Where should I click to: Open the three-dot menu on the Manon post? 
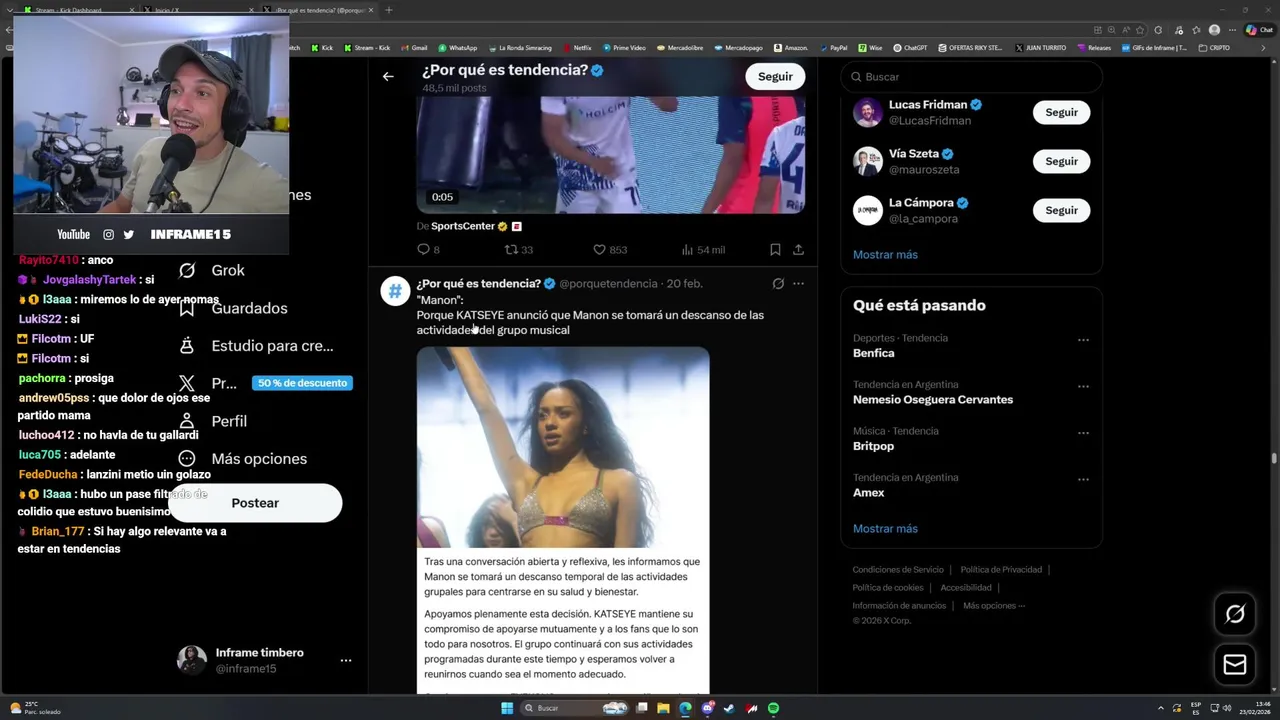pos(798,284)
